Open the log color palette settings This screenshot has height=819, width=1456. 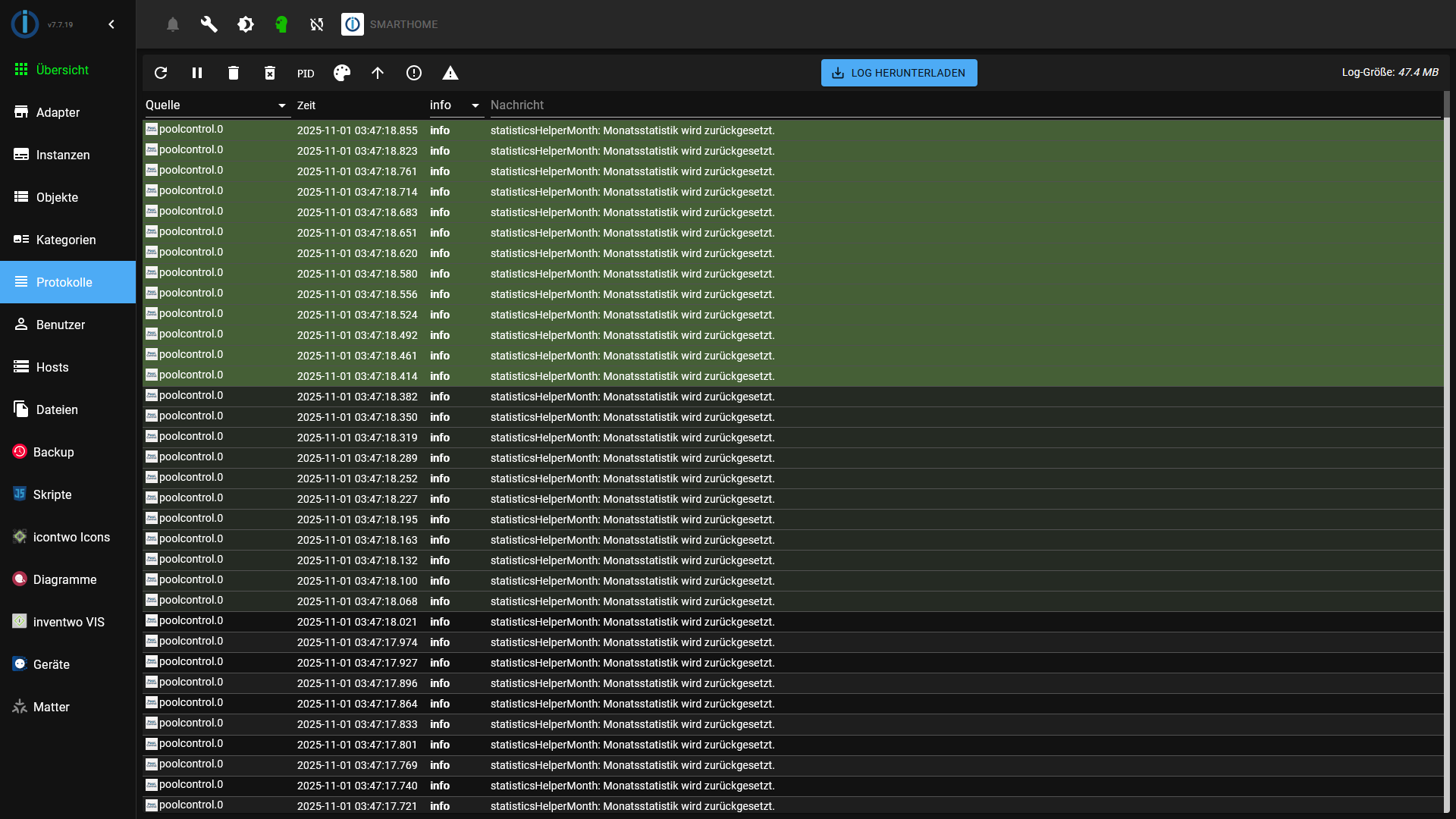341,73
